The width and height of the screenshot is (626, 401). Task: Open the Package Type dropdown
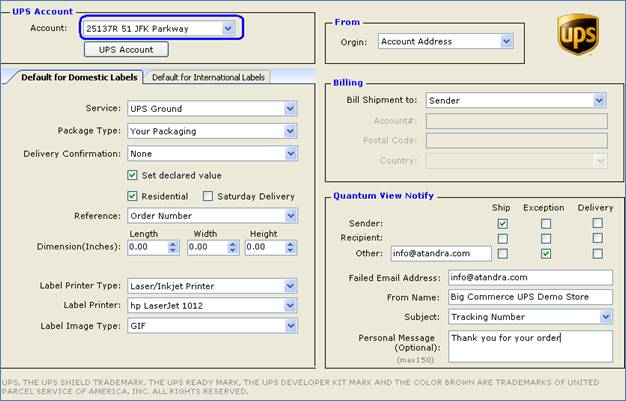point(212,131)
